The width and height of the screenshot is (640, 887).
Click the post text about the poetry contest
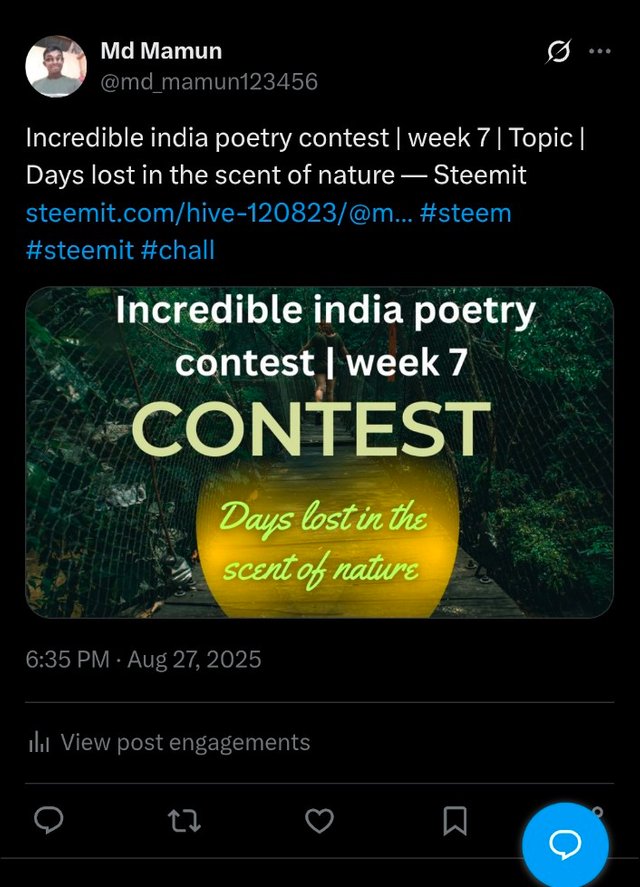coord(300,156)
